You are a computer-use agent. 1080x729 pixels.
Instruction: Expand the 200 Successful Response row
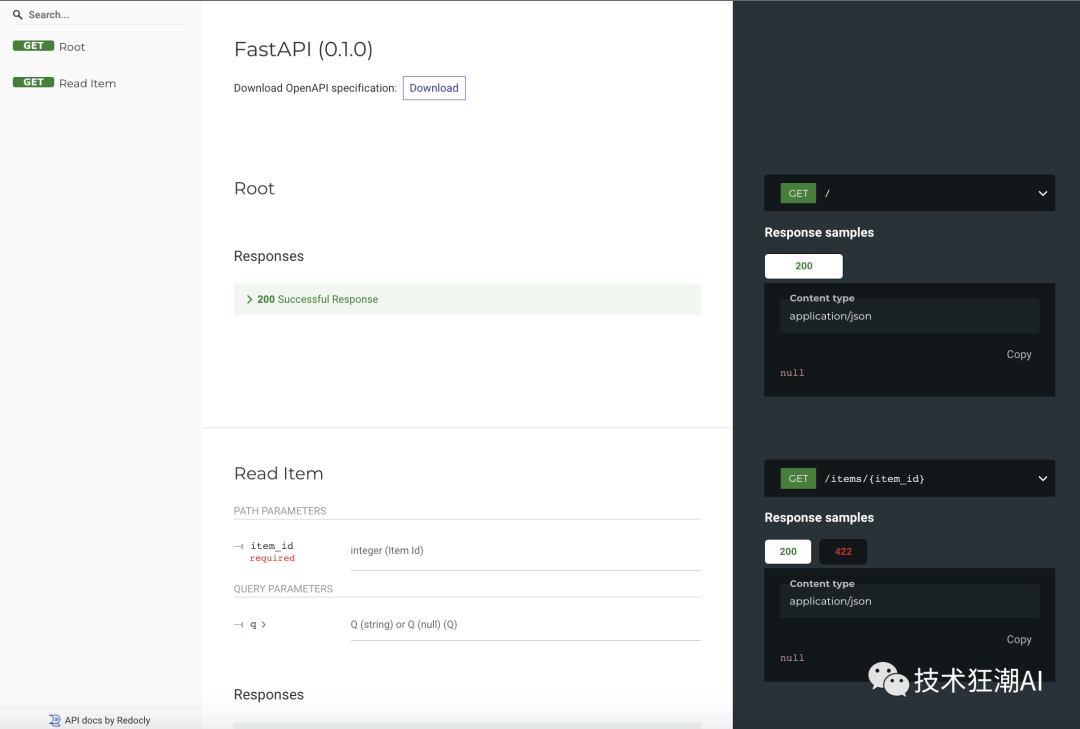[x=467, y=299]
